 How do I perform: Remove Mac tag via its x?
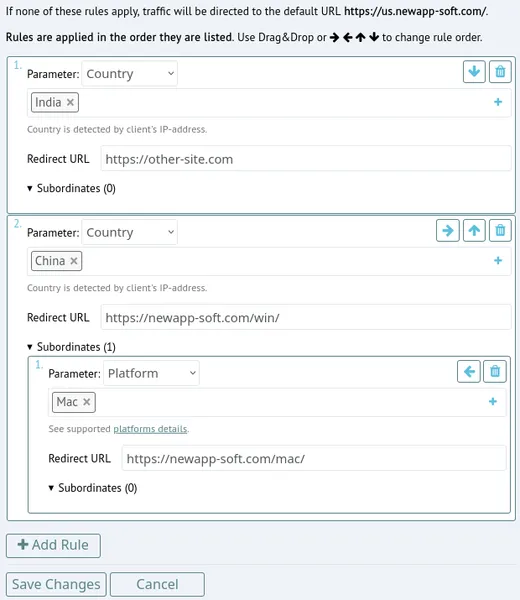click(x=87, y=402)
